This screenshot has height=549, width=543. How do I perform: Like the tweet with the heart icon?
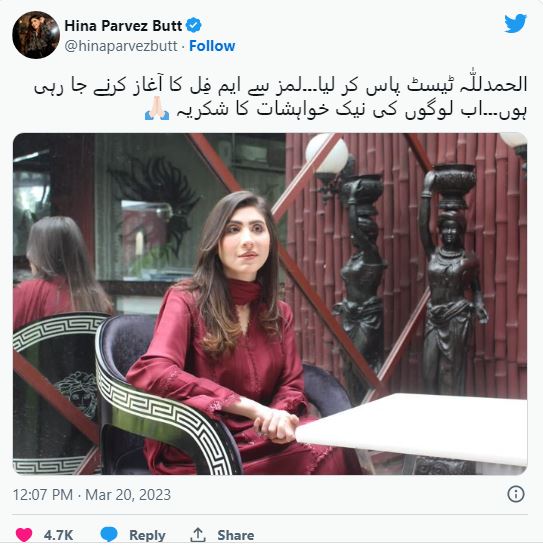tap(24, 535)
